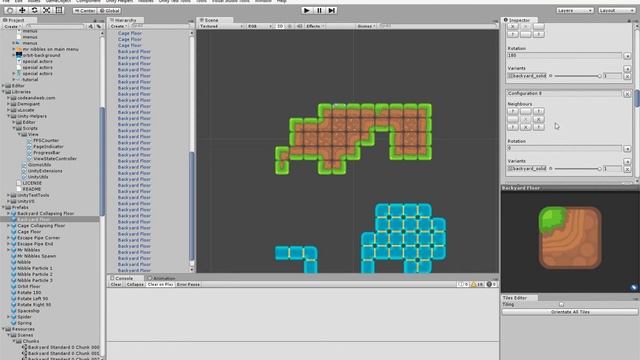Image resolution: width=640 pixels, height=360 pixels.
Task: Select the ProgressBar script in Project
Action: pos(47,153)
